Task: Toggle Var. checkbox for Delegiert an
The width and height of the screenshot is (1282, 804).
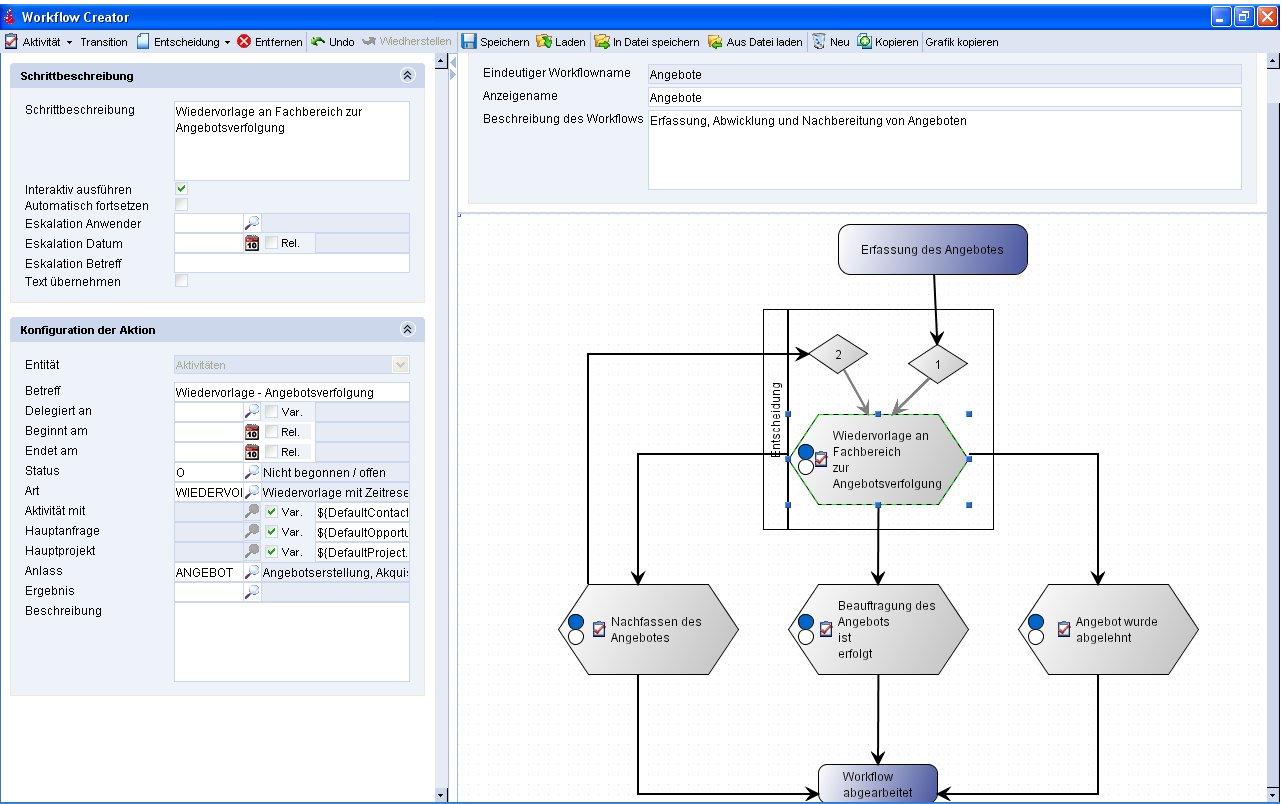Action: point(271,411)
